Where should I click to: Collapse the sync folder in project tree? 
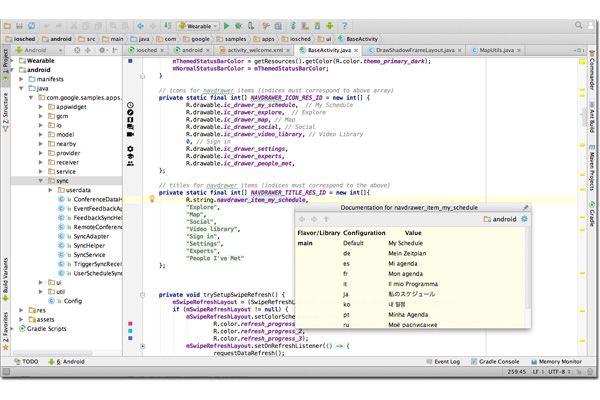pos(42,180)
